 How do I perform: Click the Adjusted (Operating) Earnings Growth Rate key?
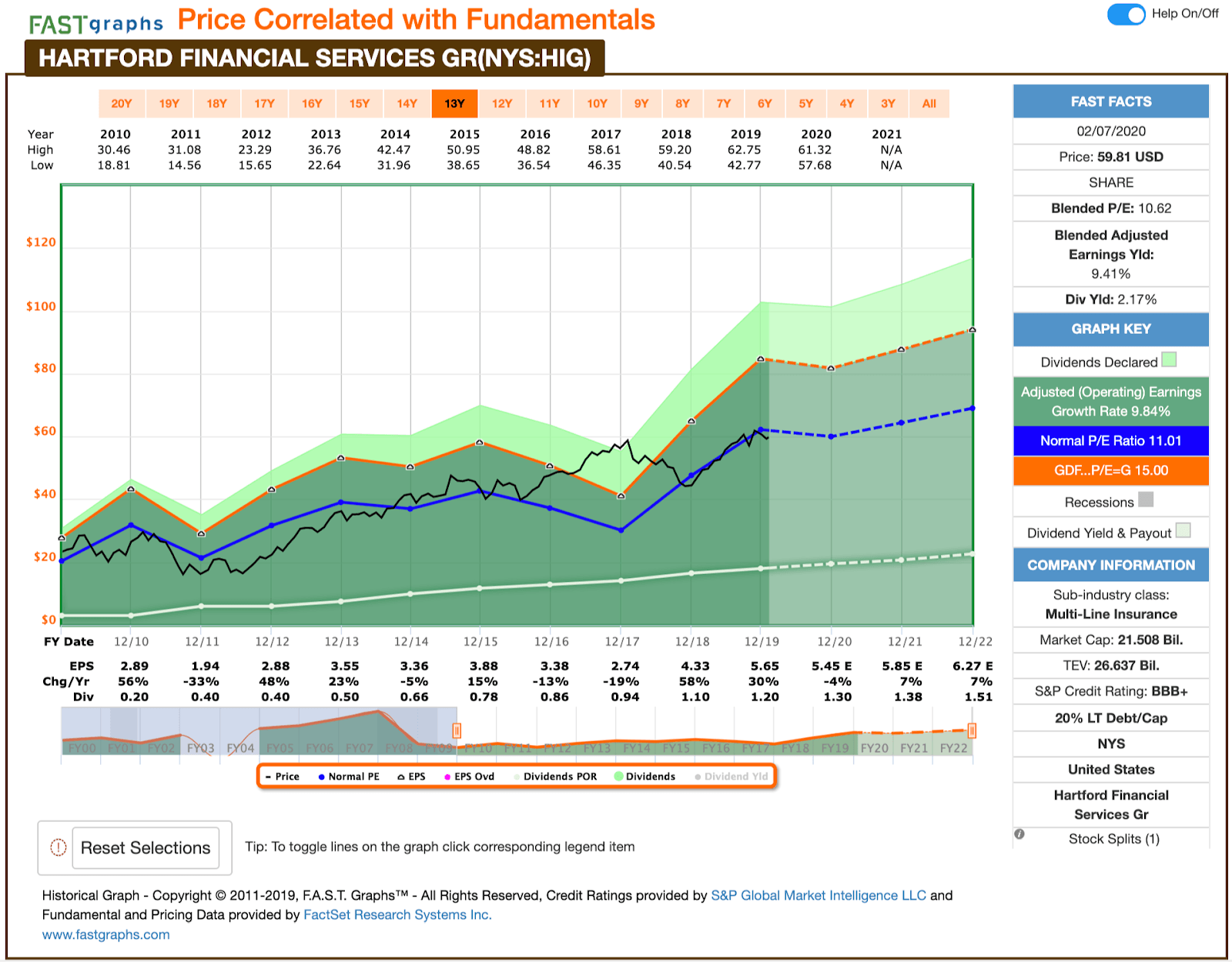click(1111, 401)
